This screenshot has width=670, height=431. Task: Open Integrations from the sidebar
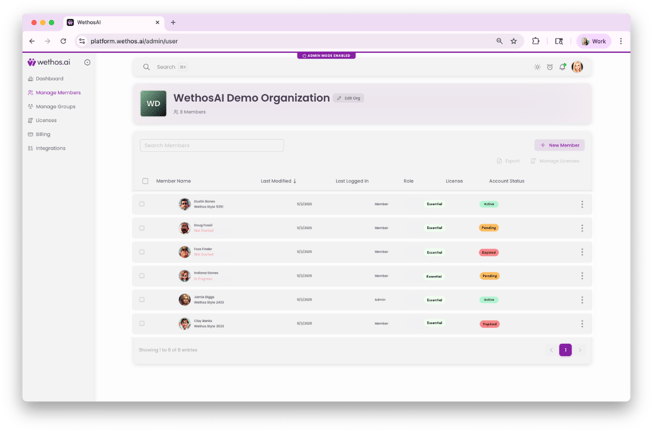point(50,148)
